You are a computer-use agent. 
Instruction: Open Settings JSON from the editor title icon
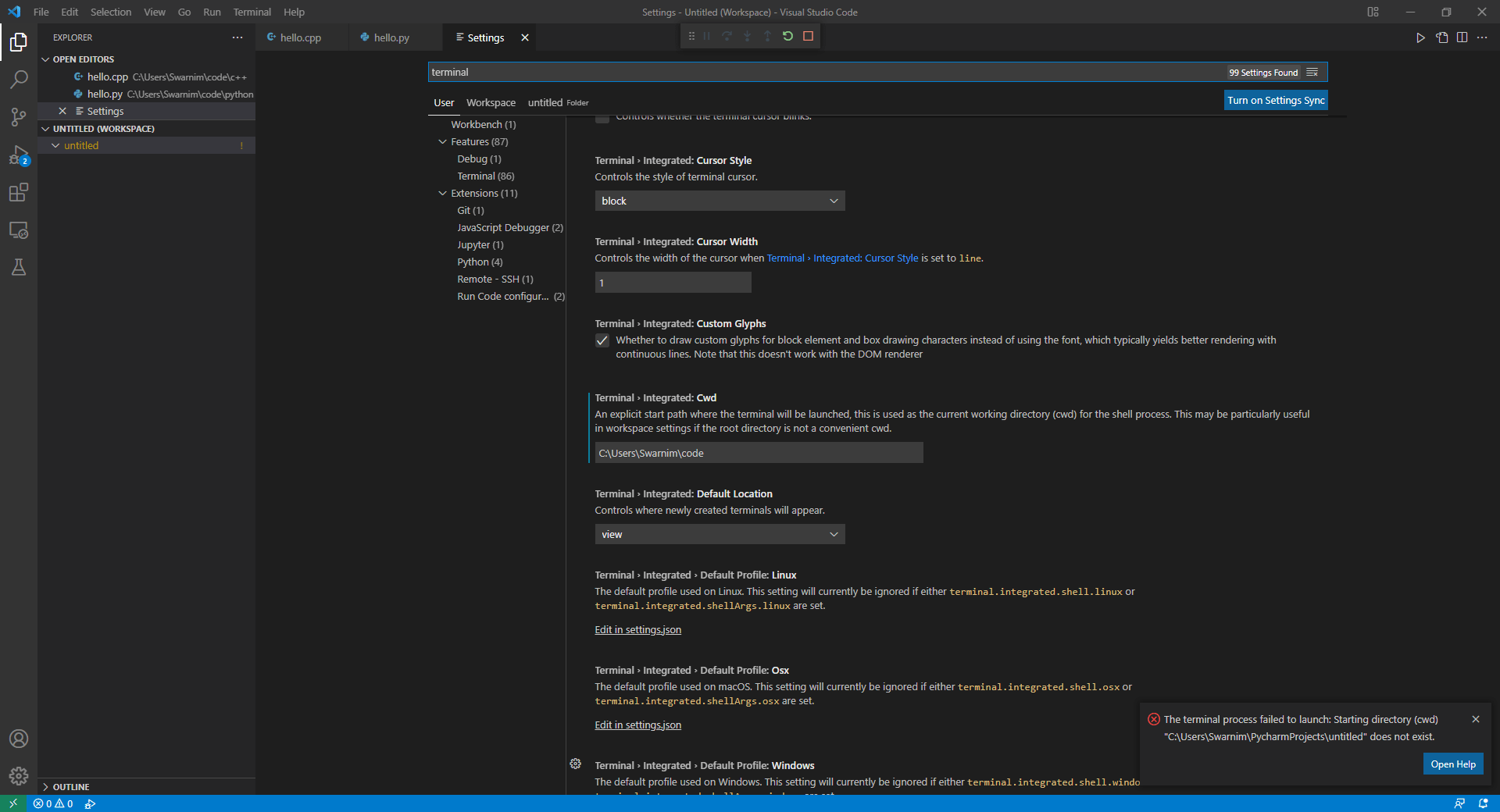point(1441,37)
